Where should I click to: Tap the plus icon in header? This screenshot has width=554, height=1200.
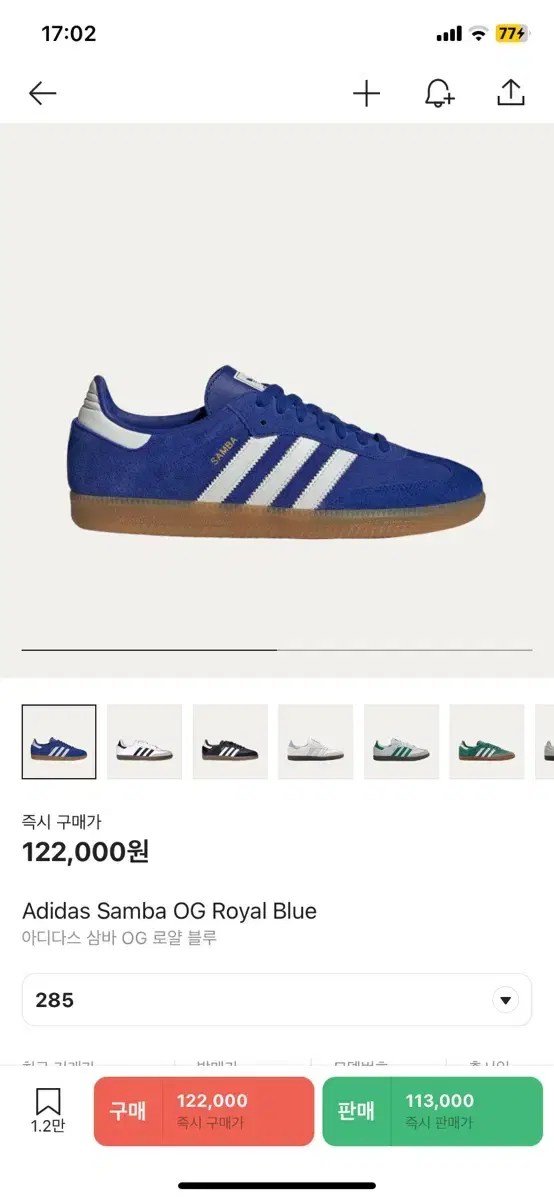pyautogui.click(x=367, y=94)
